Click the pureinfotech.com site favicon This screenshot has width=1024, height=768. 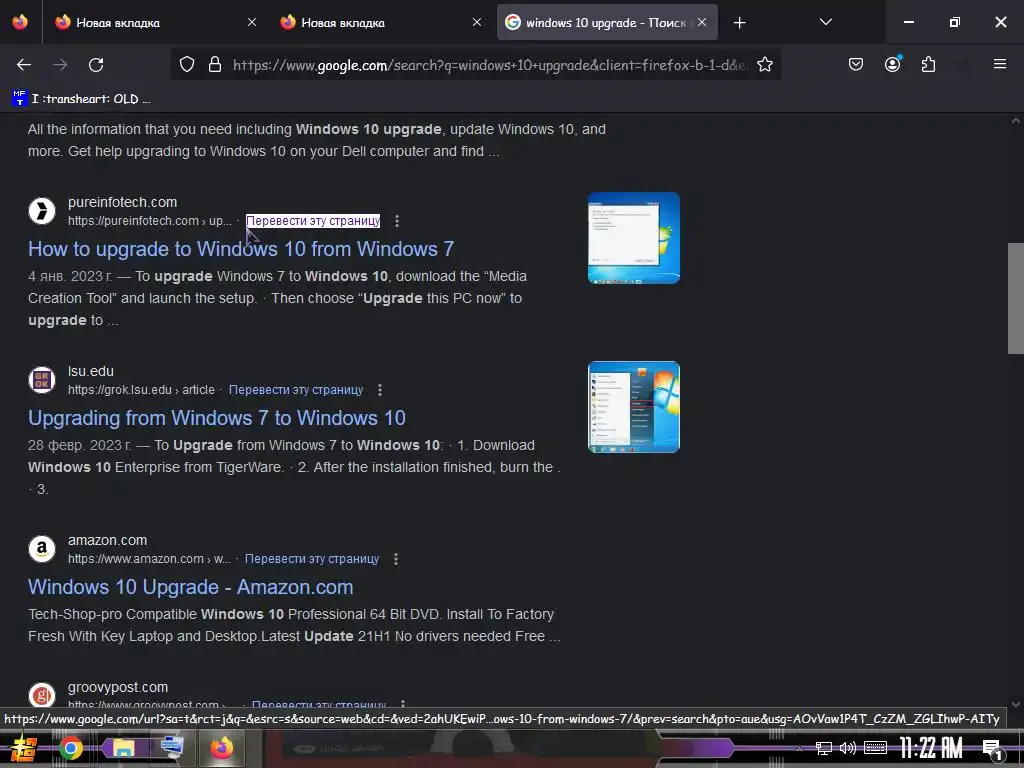(x=42, y=211)
